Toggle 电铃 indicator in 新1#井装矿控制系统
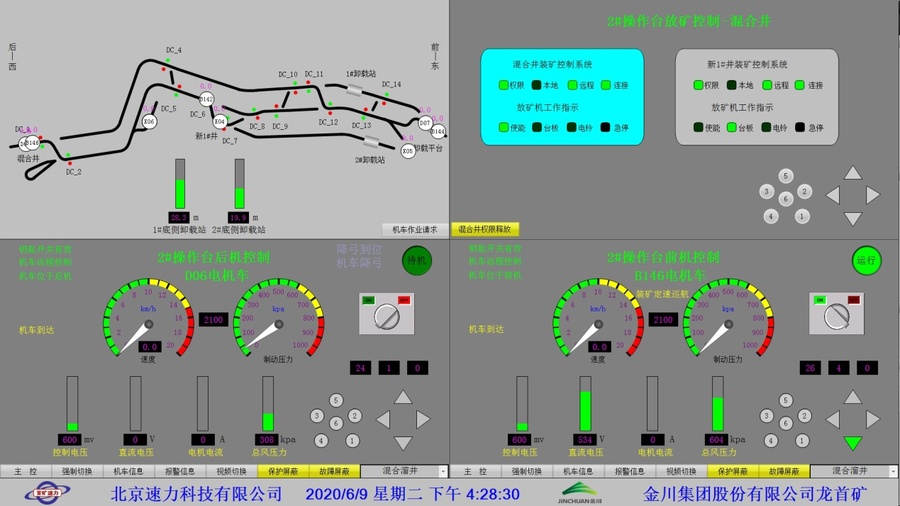This screenshot has height=506, width=900. [x=766, y=127]
